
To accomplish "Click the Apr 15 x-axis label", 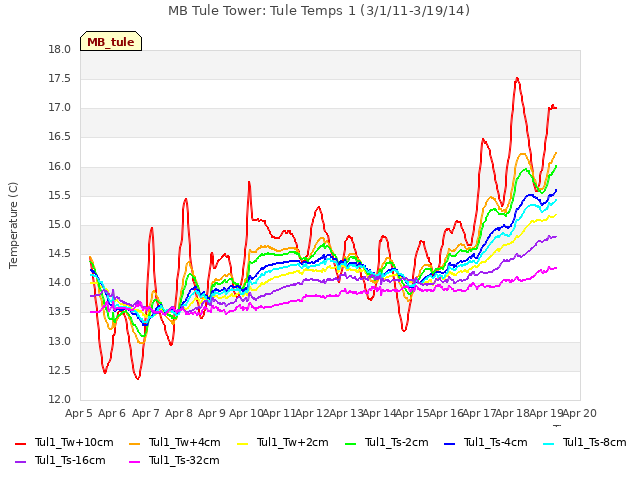I will [413, 414].
